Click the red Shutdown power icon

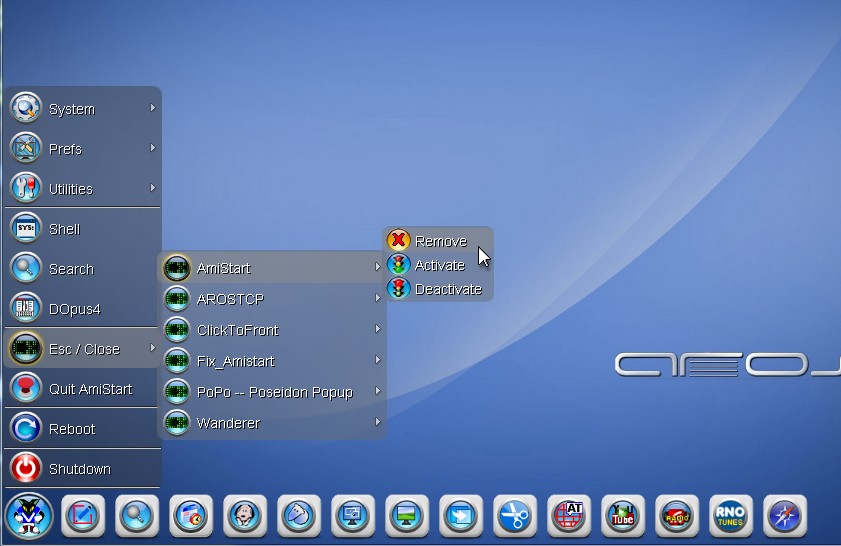25,468
